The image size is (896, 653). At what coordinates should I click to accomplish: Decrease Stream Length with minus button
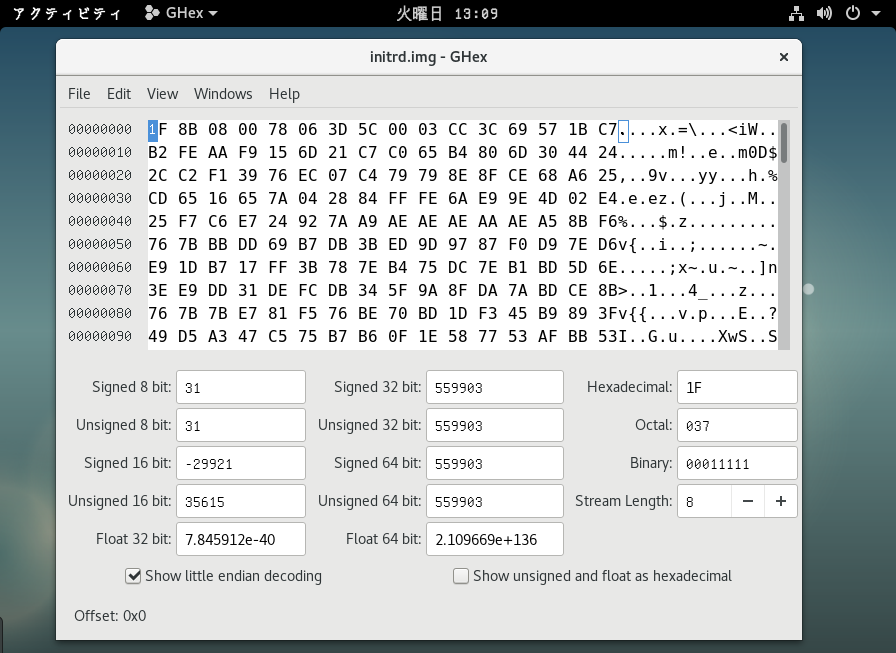(x=749, y=500)
